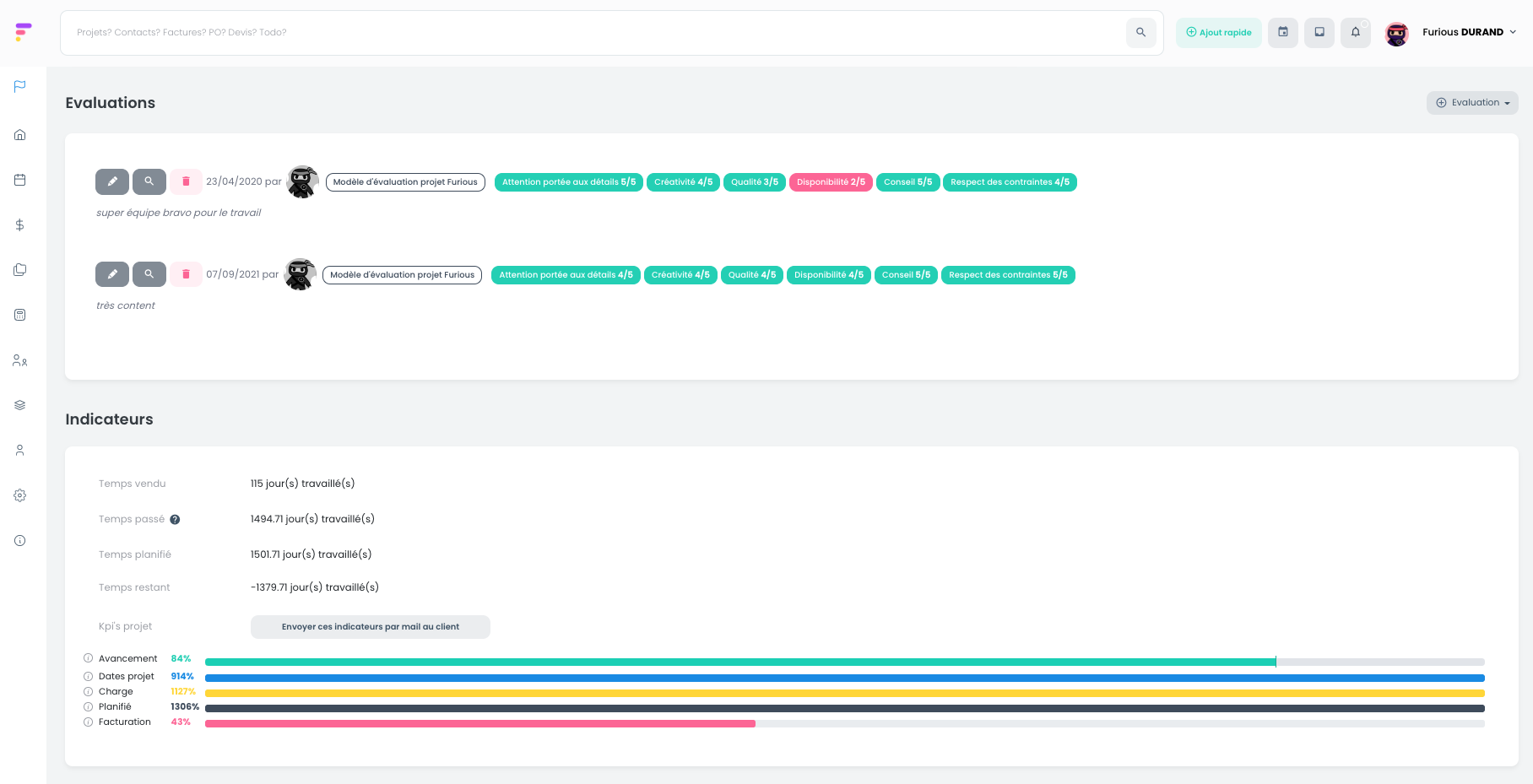Click the Furious app logo

tap(23, 32)
